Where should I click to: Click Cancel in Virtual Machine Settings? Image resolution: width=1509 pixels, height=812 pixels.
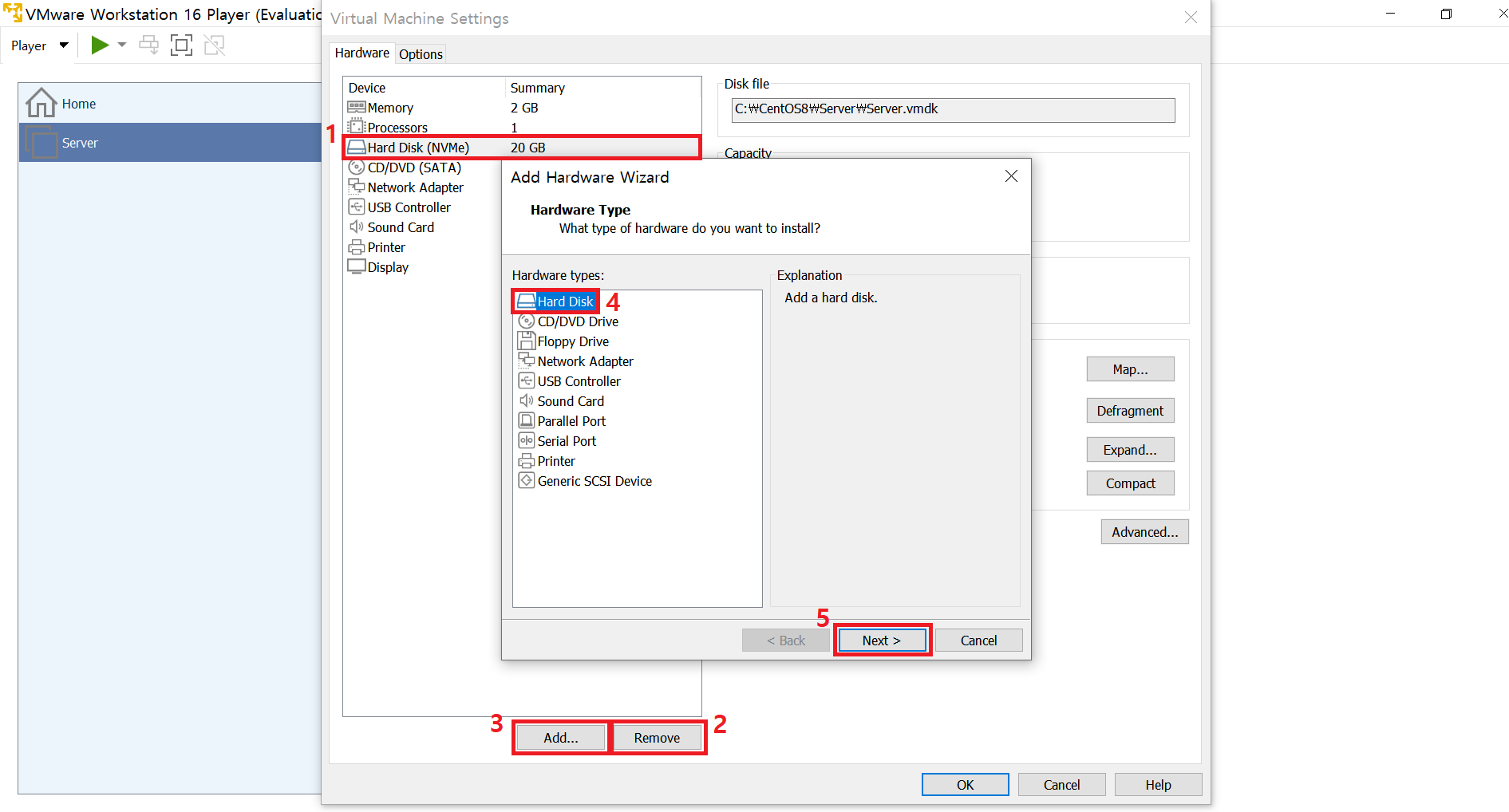(1061, 784)
